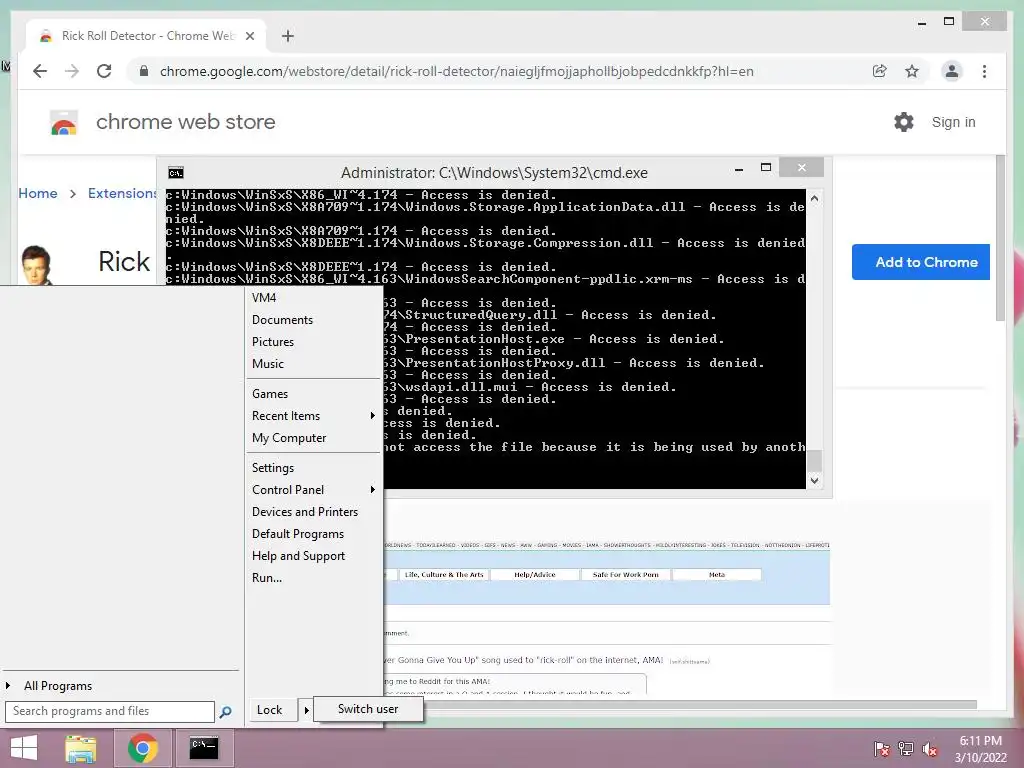Open the taskbar clock and date
This screenshot has height=768, width=1024.
pos(980,749)
